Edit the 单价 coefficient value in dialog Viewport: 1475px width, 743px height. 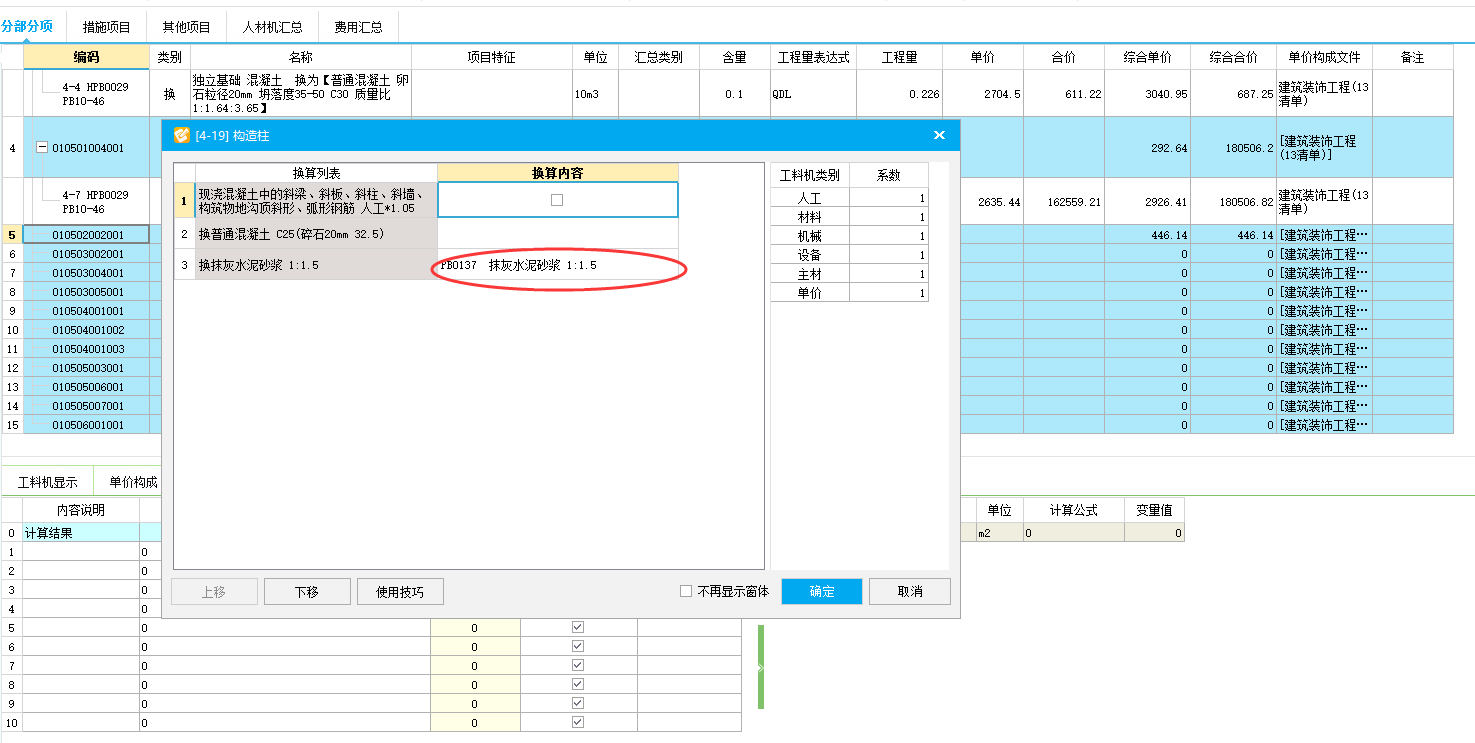click(x=888, y=293)
